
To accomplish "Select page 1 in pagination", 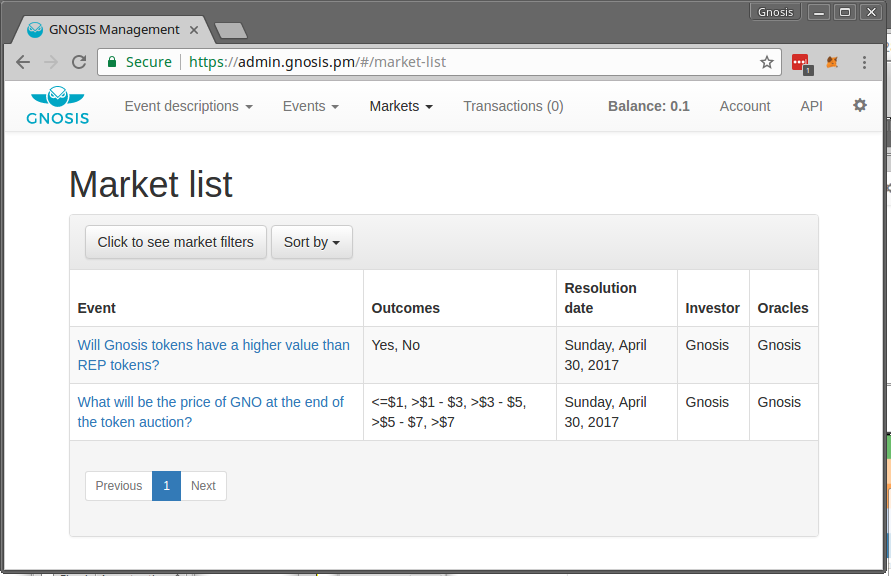I will [x=166, y=486].
